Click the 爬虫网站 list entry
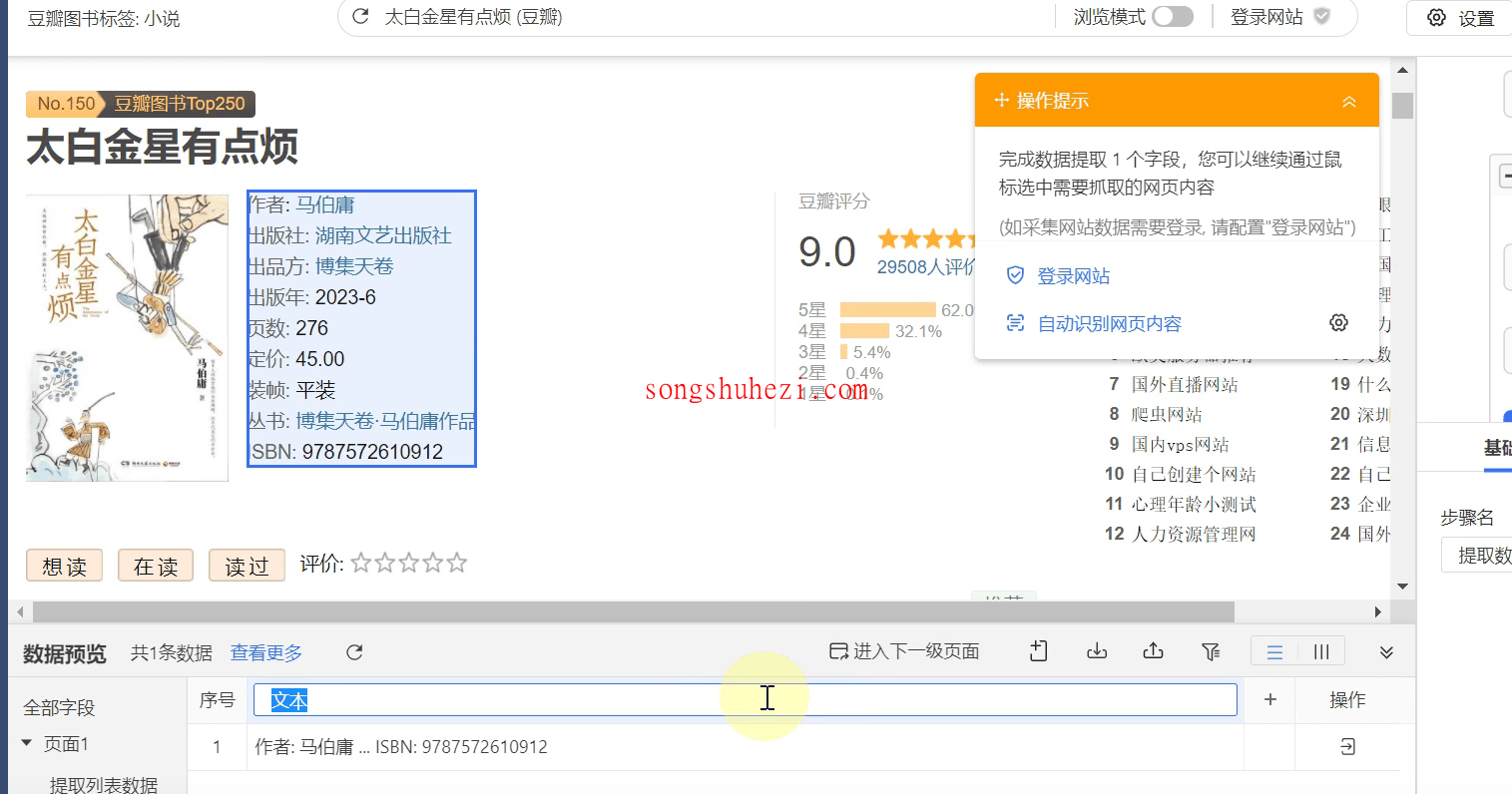The height and width of the screenshot is (794, 1512). pos(1167,414)
